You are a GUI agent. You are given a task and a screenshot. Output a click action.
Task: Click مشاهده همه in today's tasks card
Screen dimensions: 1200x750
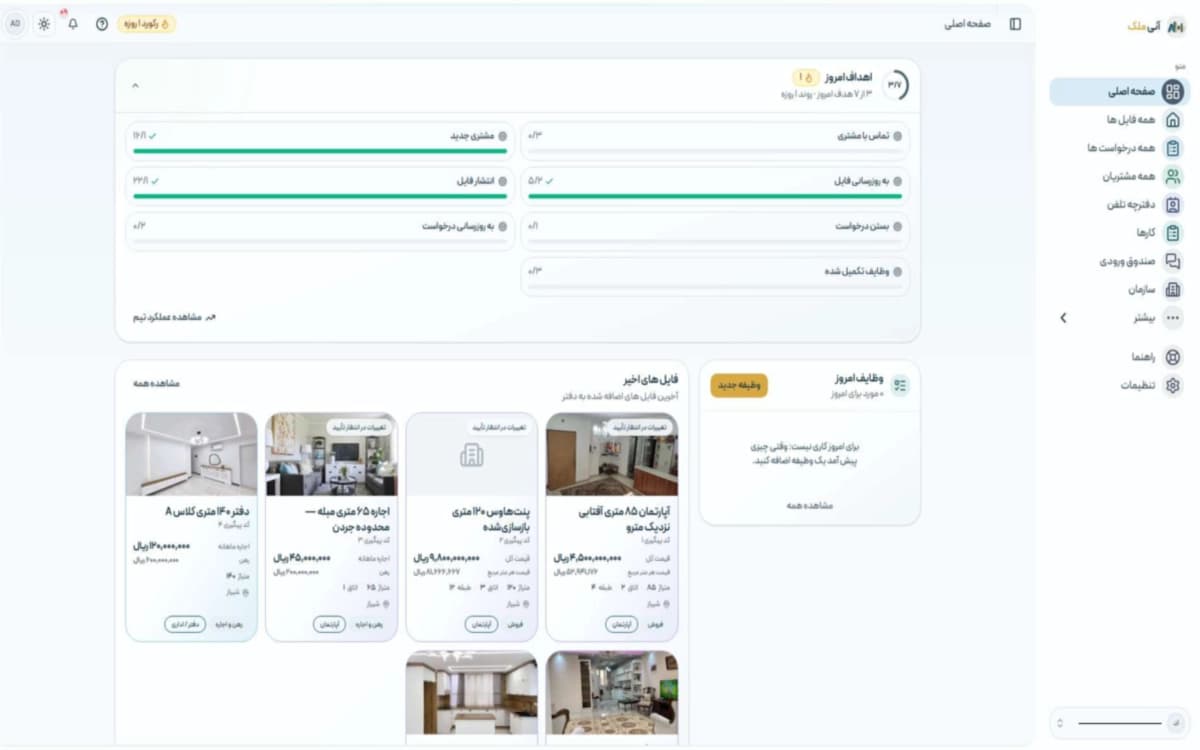click(810, 506)
